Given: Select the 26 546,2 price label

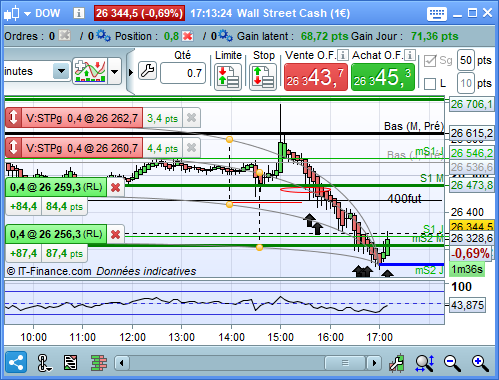Looking at the screenshot, I should pos(472,153).
